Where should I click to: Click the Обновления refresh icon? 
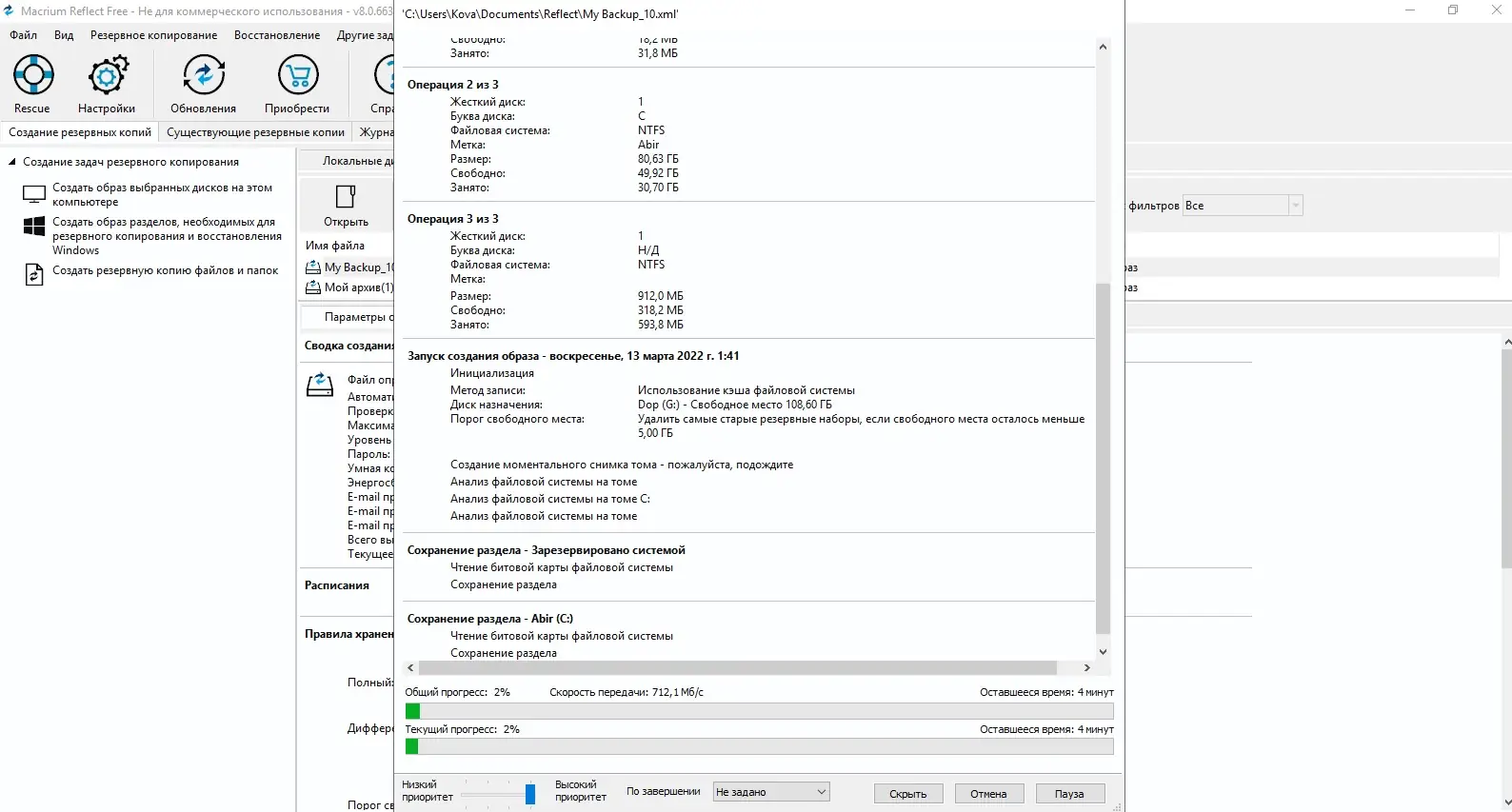pos(203,74)
